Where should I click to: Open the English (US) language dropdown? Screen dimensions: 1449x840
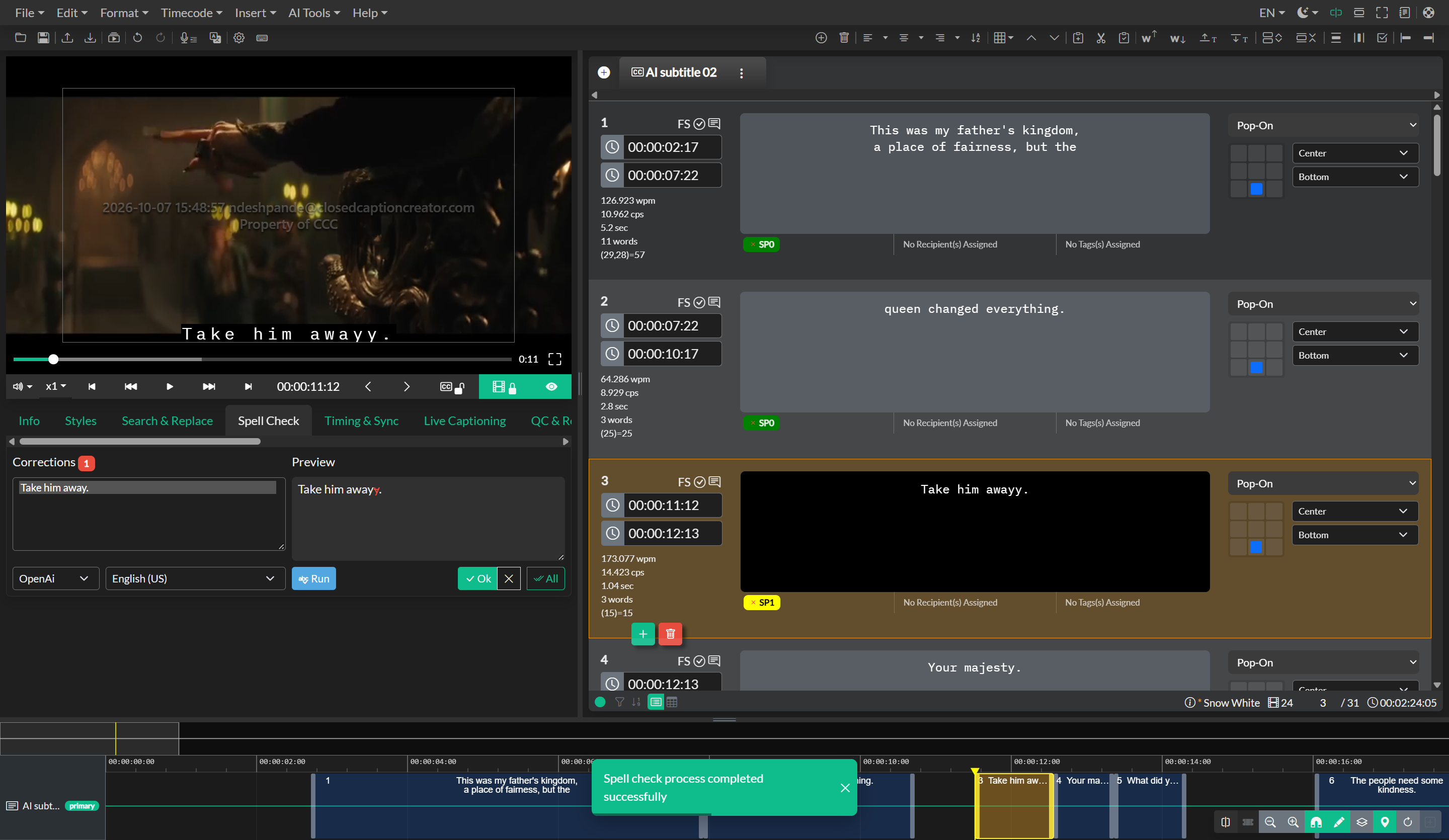point(195,578)
